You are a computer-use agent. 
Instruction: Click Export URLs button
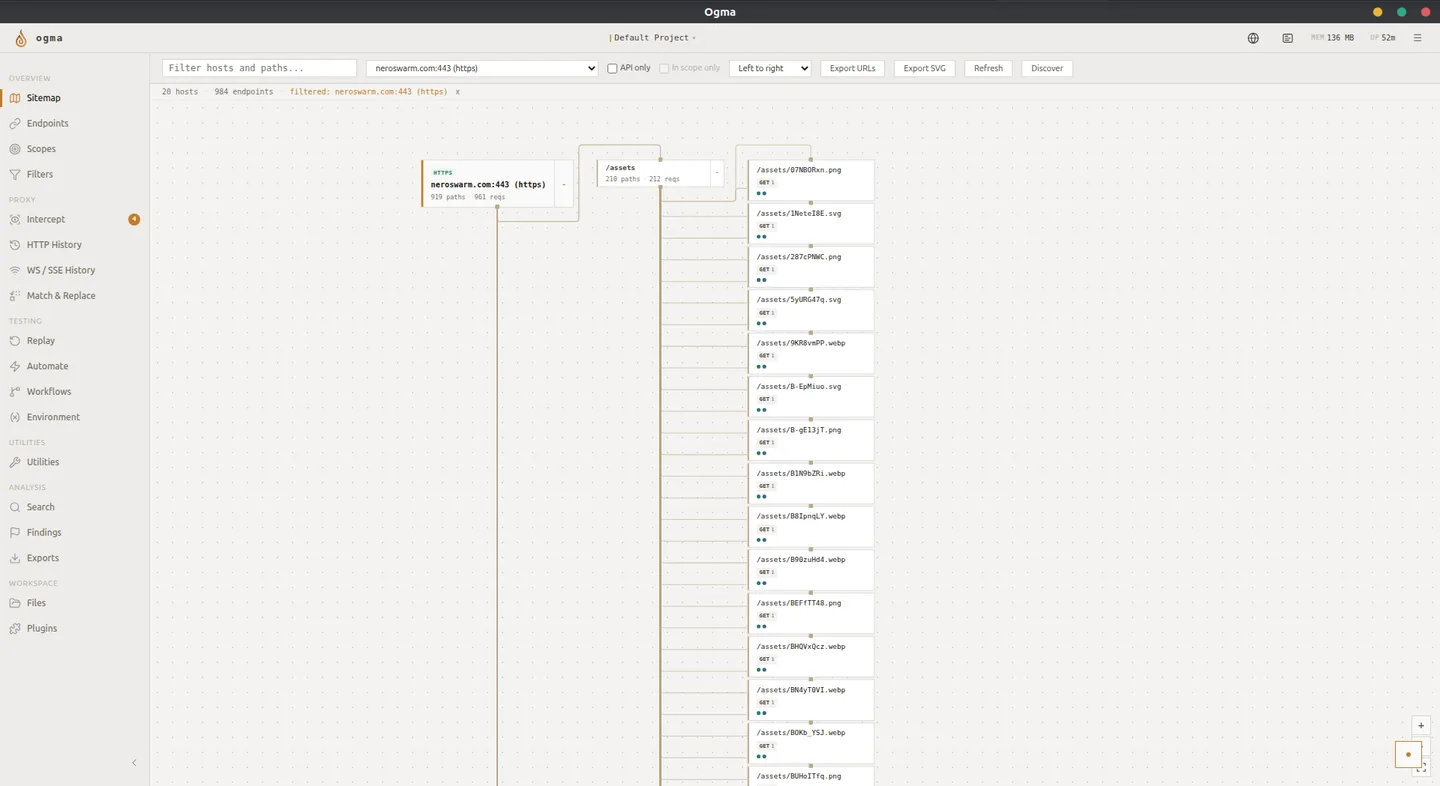pyautogui.click(x=853, y=68)
